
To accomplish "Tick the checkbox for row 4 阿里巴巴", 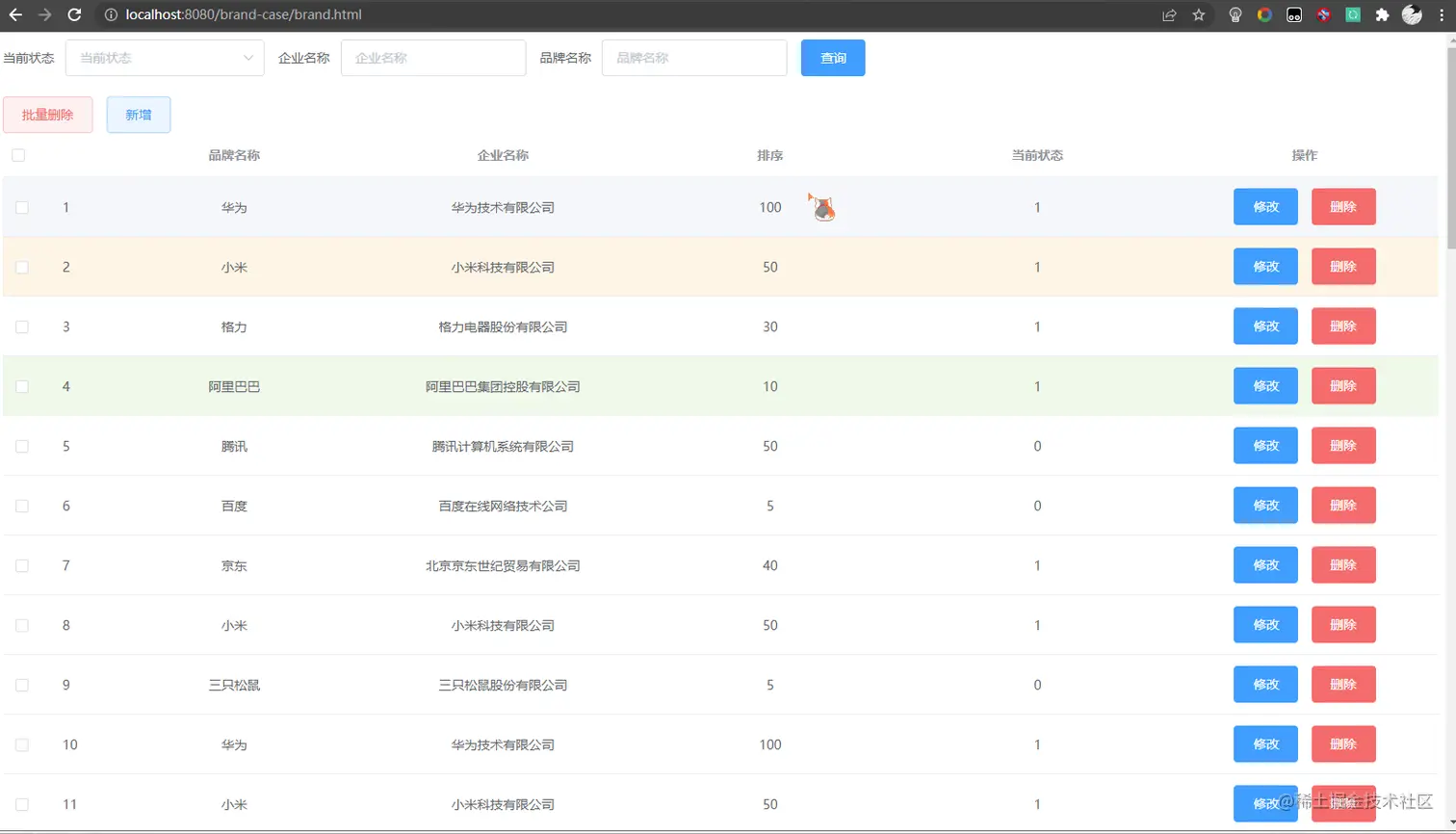I will coord(22,386).
